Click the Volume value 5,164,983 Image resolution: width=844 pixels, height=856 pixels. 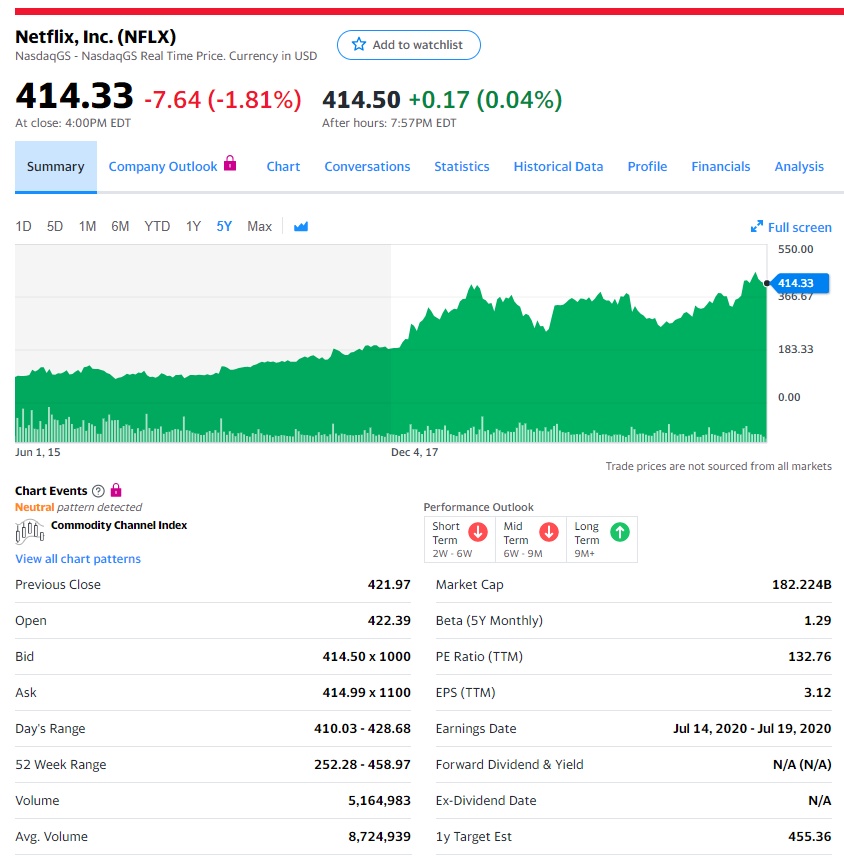point(379,801)
